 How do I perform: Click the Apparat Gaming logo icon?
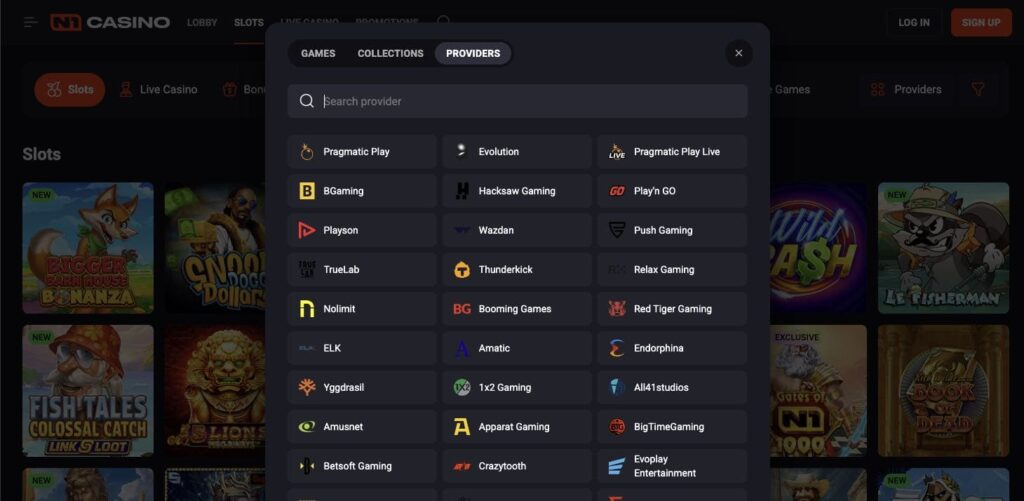(x=462, y=427)
